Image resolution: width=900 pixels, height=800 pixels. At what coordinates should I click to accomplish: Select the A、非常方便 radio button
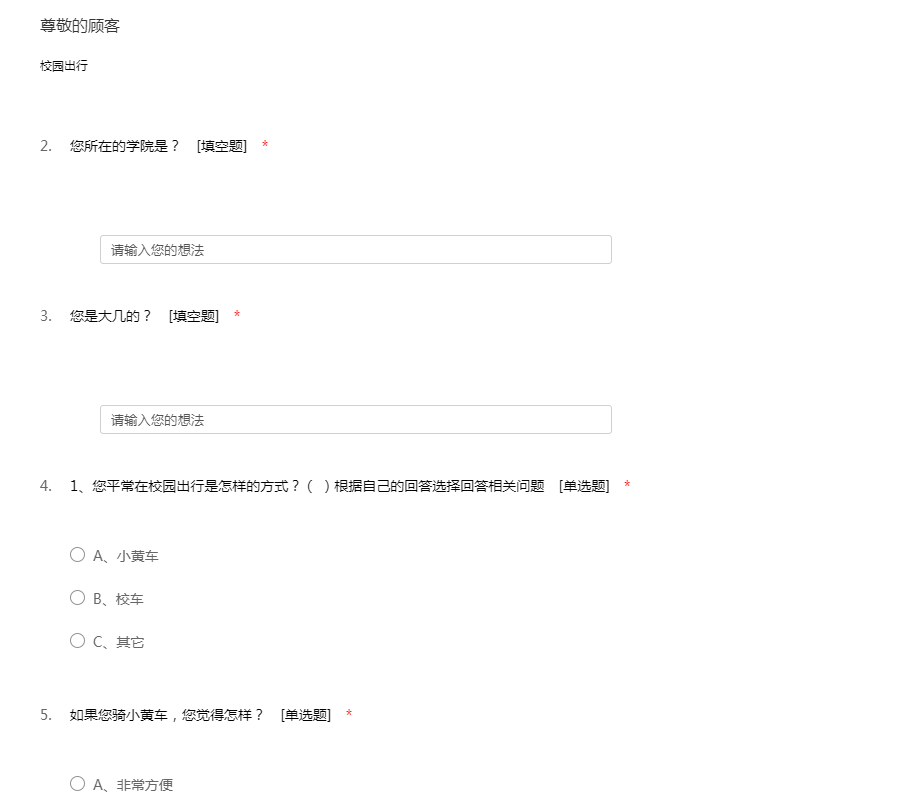[x=78, y=784]
